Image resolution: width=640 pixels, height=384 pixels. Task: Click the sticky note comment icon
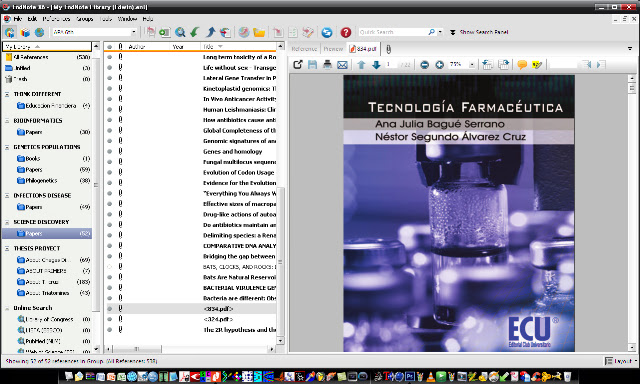[522, 64]
